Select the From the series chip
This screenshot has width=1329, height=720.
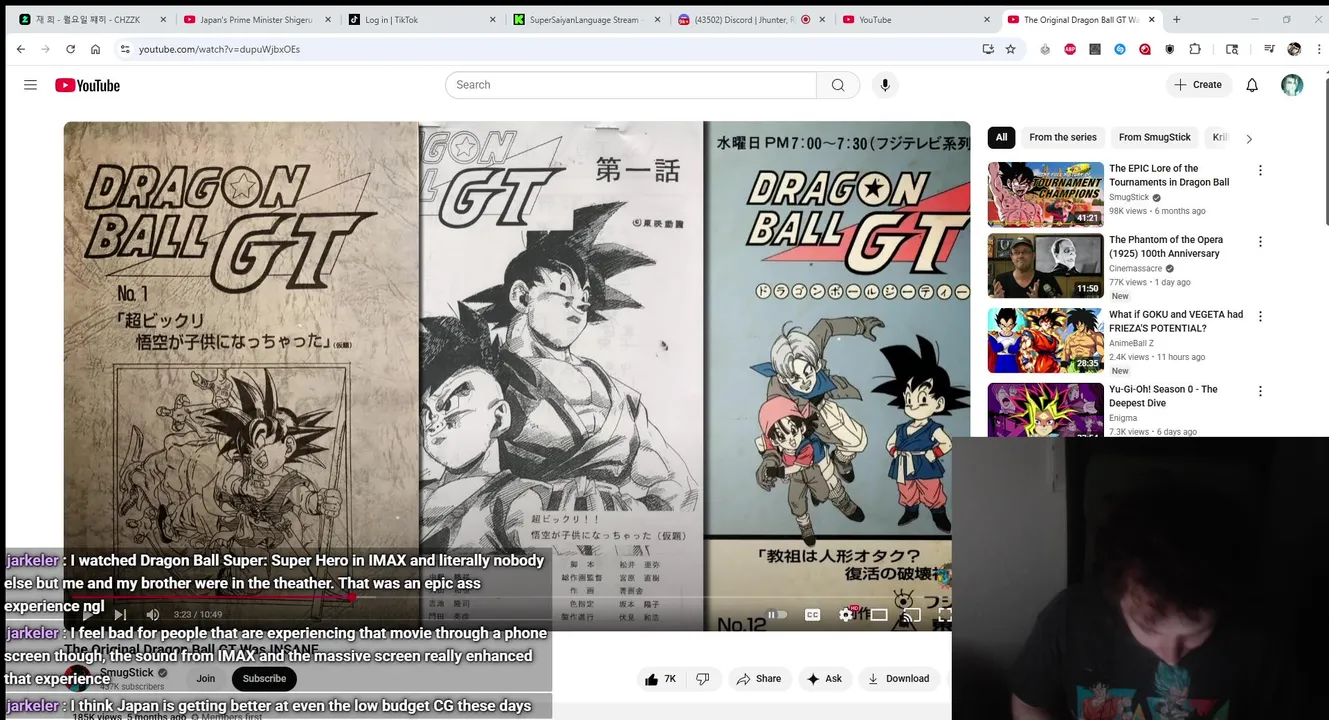point(1063,137)
